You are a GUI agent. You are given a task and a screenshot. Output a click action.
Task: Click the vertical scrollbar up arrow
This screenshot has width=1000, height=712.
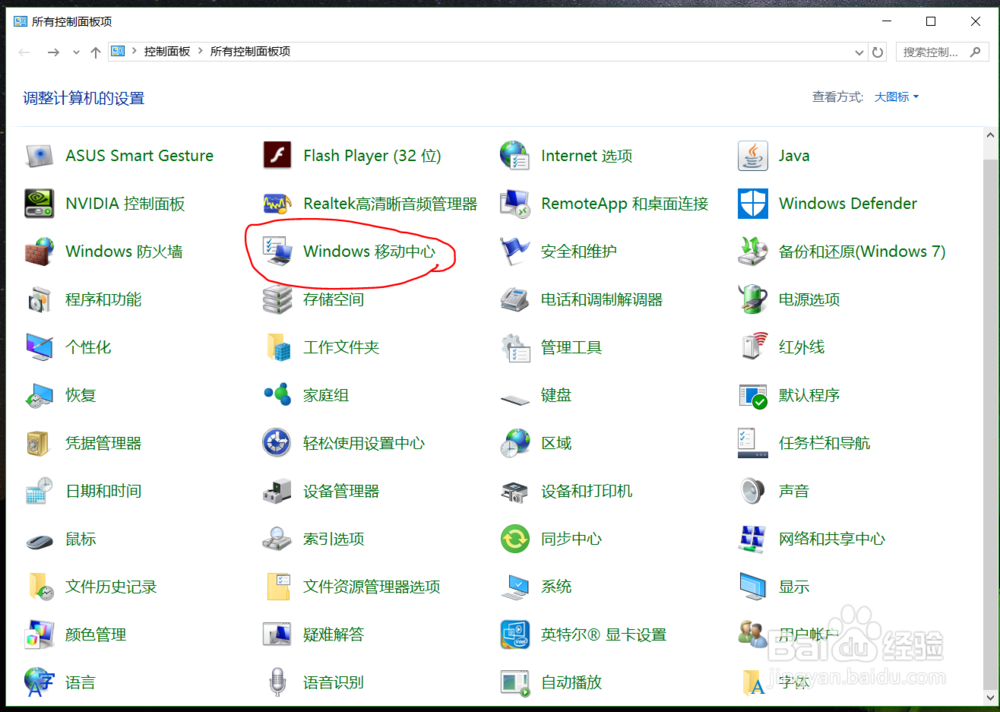990,135
